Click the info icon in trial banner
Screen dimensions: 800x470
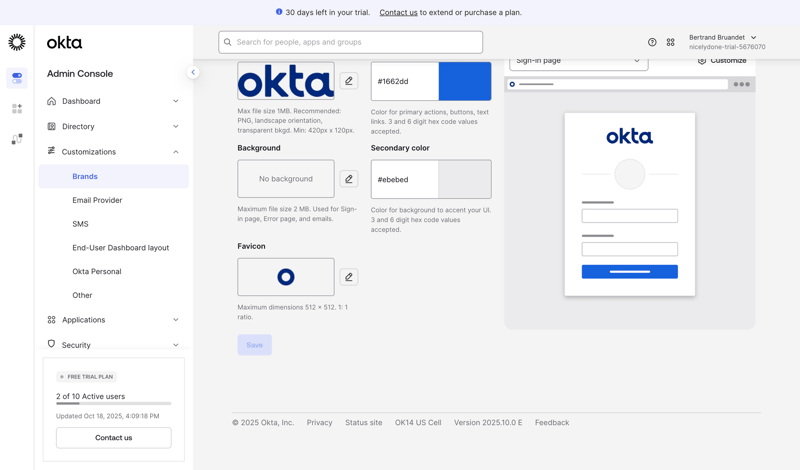(x=279, y=12)
